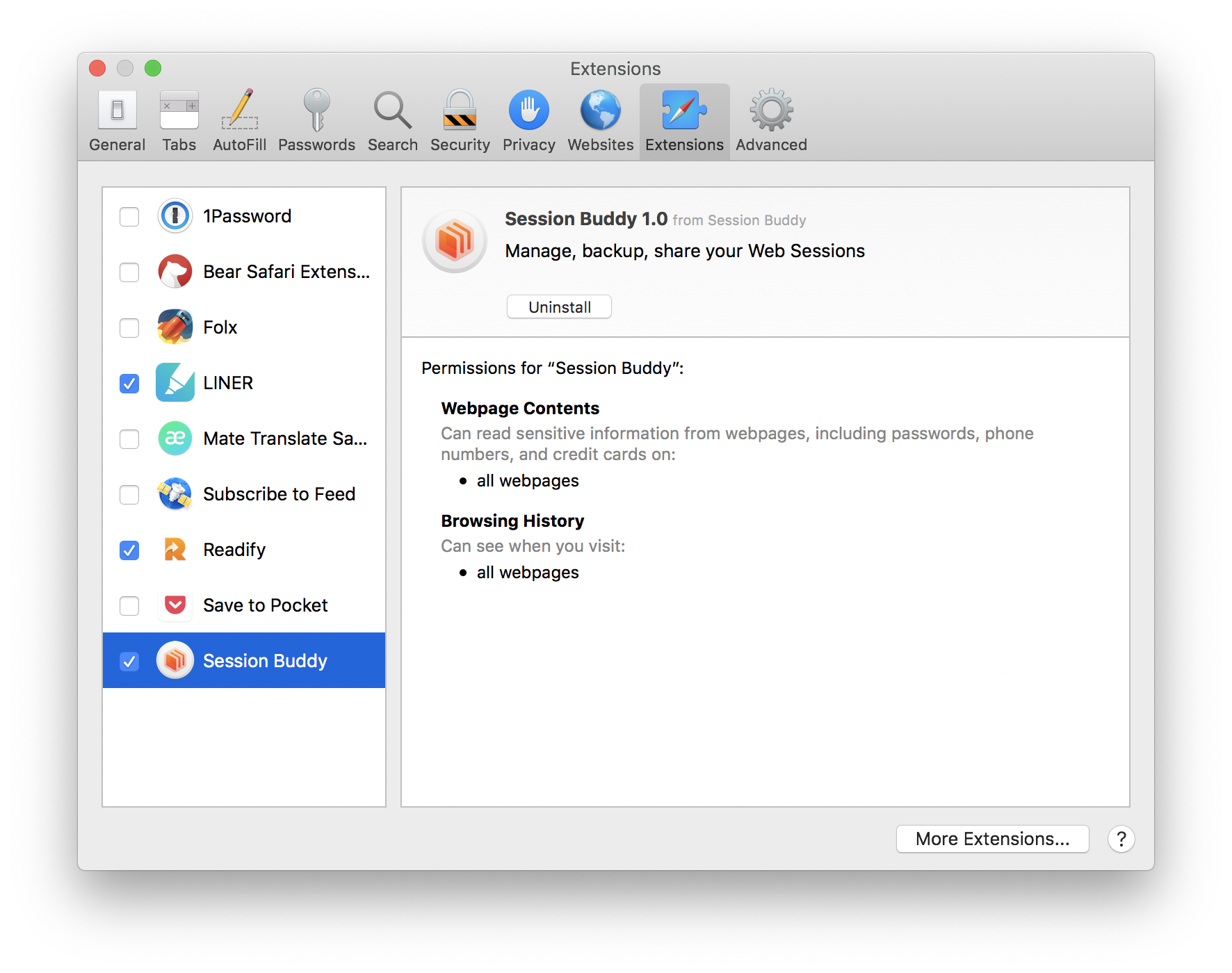Click the Webpage Contents heading
This screenshot has width=1232, height=973.
520,408
